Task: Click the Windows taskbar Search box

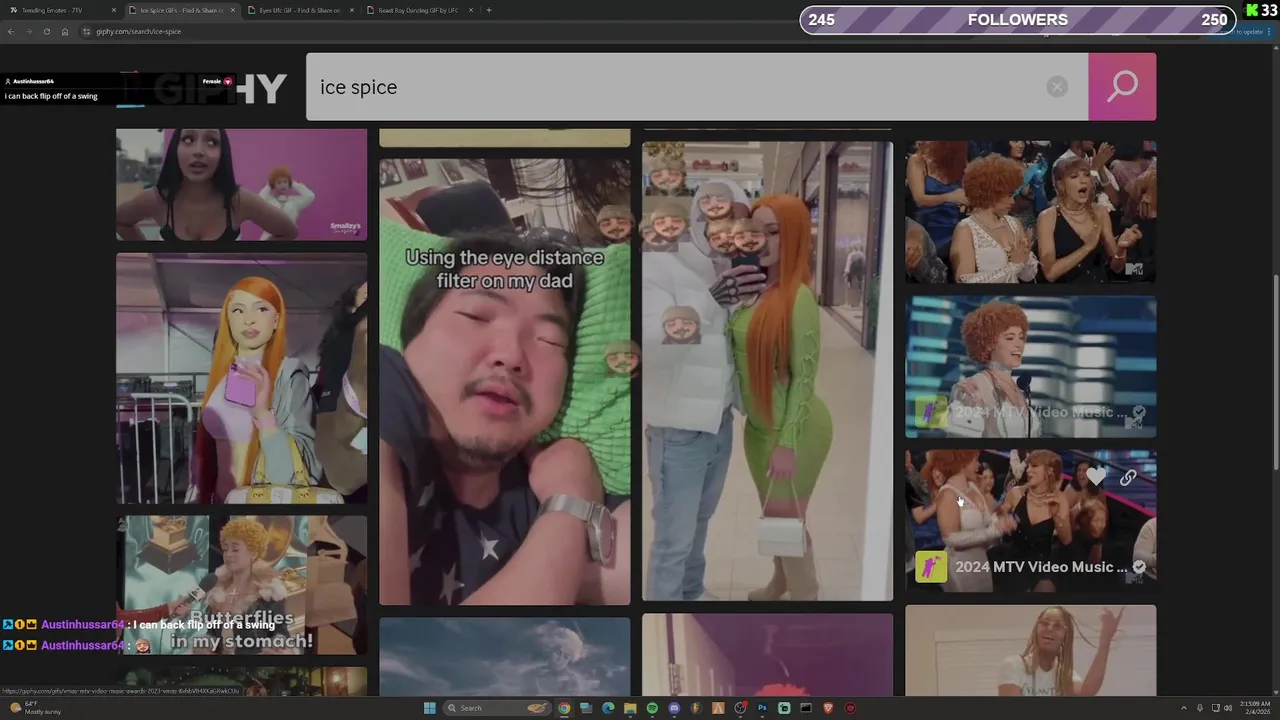Action: pyautogui.click(x=498, y=708)
